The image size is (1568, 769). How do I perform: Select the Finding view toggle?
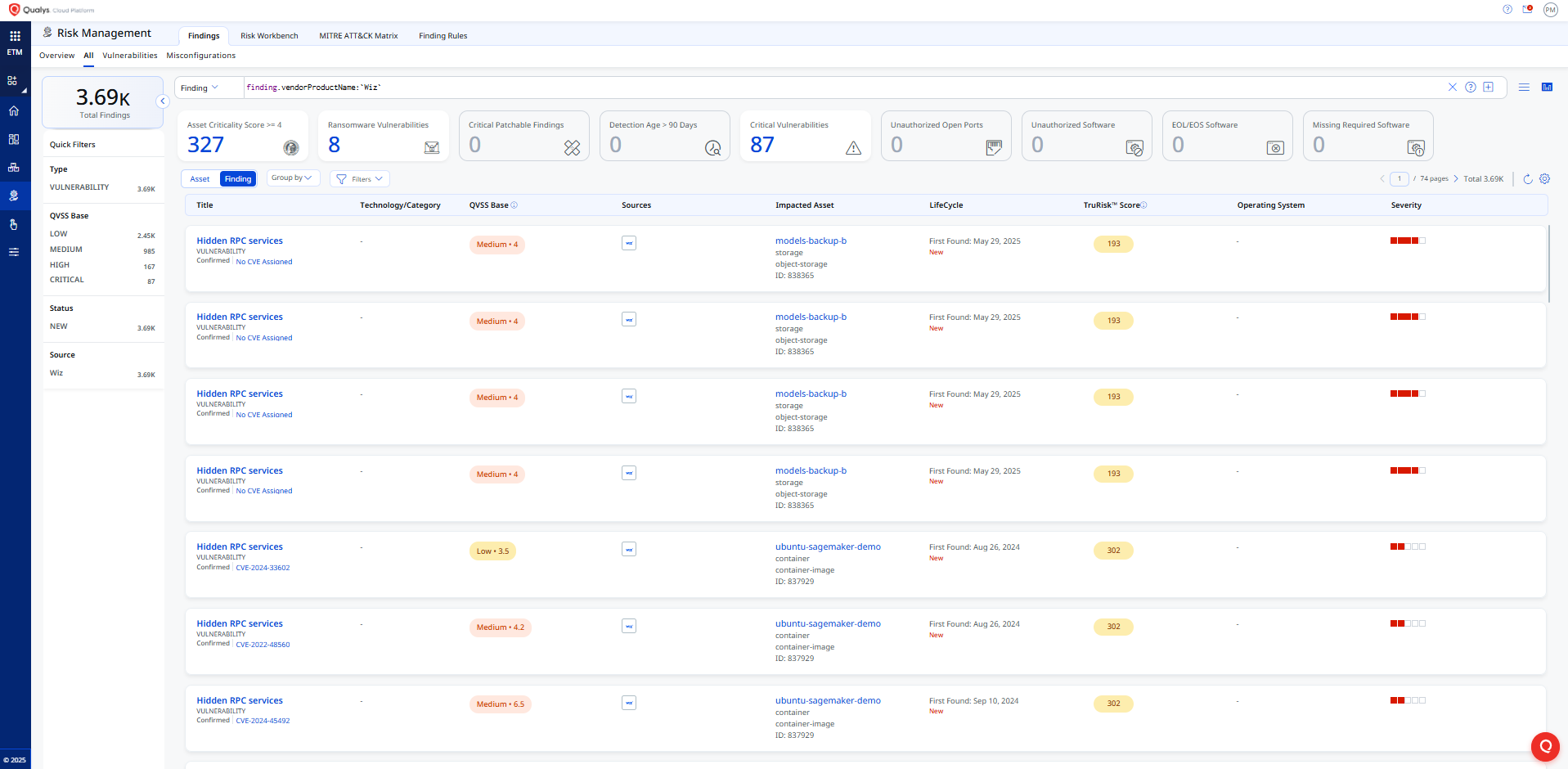[x=238, y=179]
